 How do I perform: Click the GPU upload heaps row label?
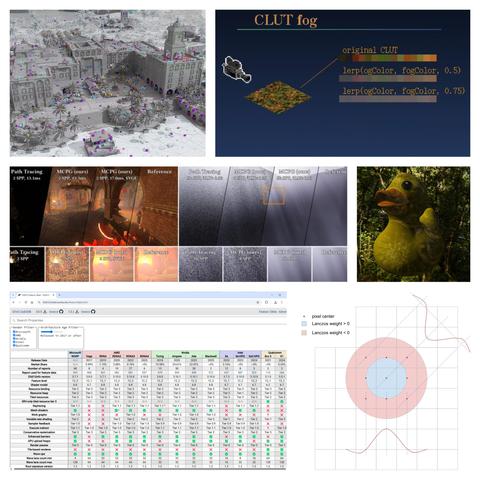click(39, 441)
